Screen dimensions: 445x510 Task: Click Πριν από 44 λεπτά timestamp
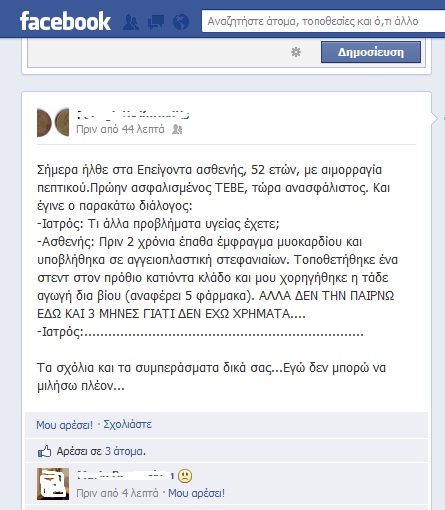(120, 129)
